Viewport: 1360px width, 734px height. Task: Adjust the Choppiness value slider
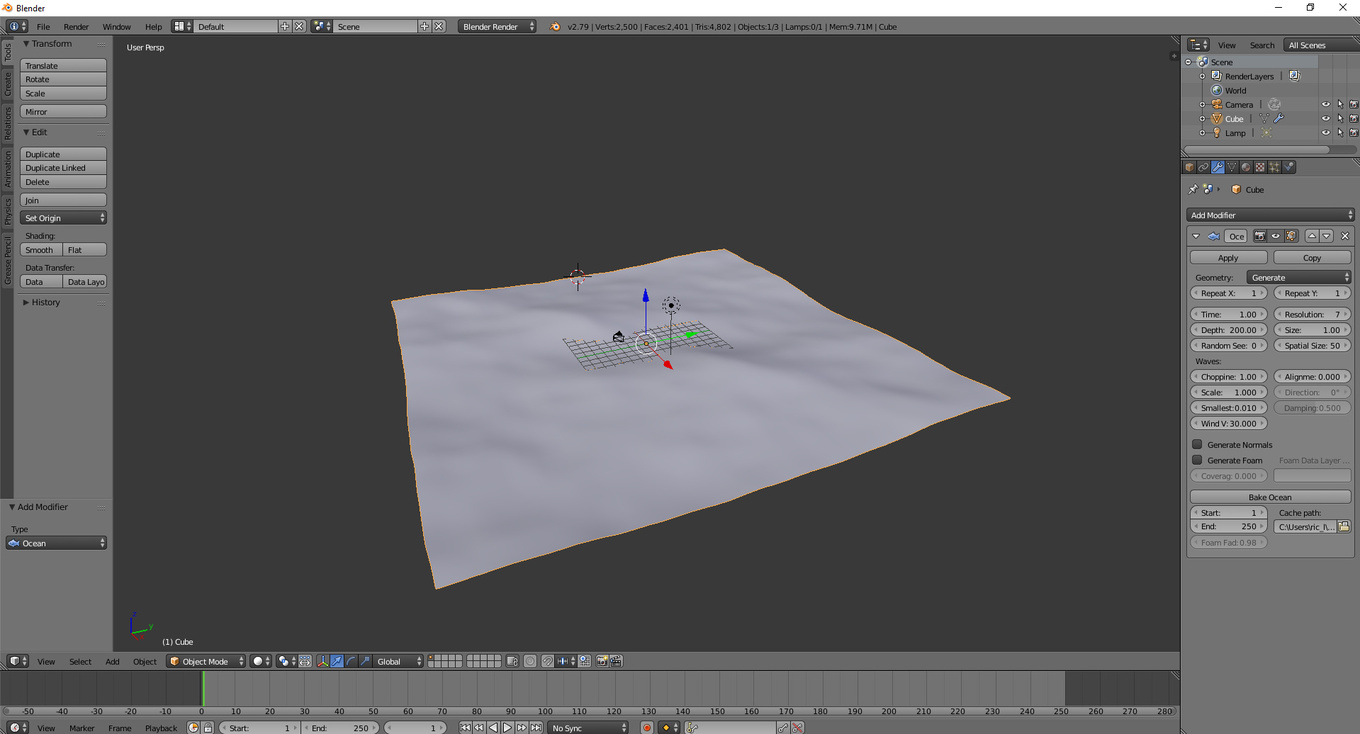click(x=1228, y=377)
